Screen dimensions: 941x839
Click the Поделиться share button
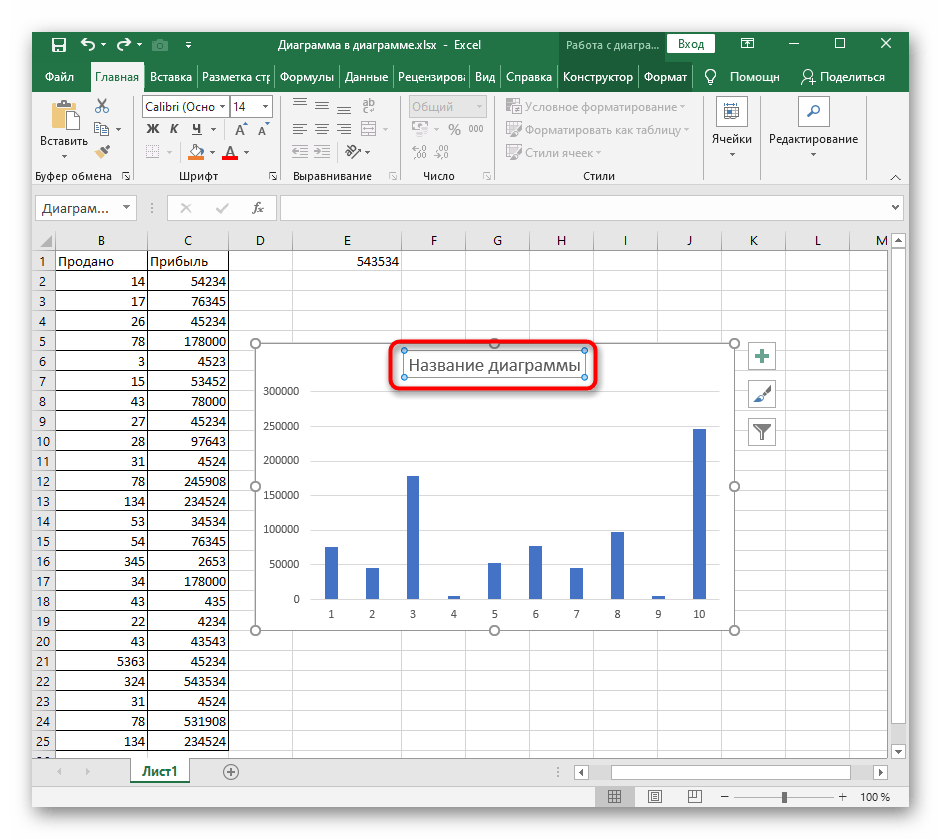point(843,77)
